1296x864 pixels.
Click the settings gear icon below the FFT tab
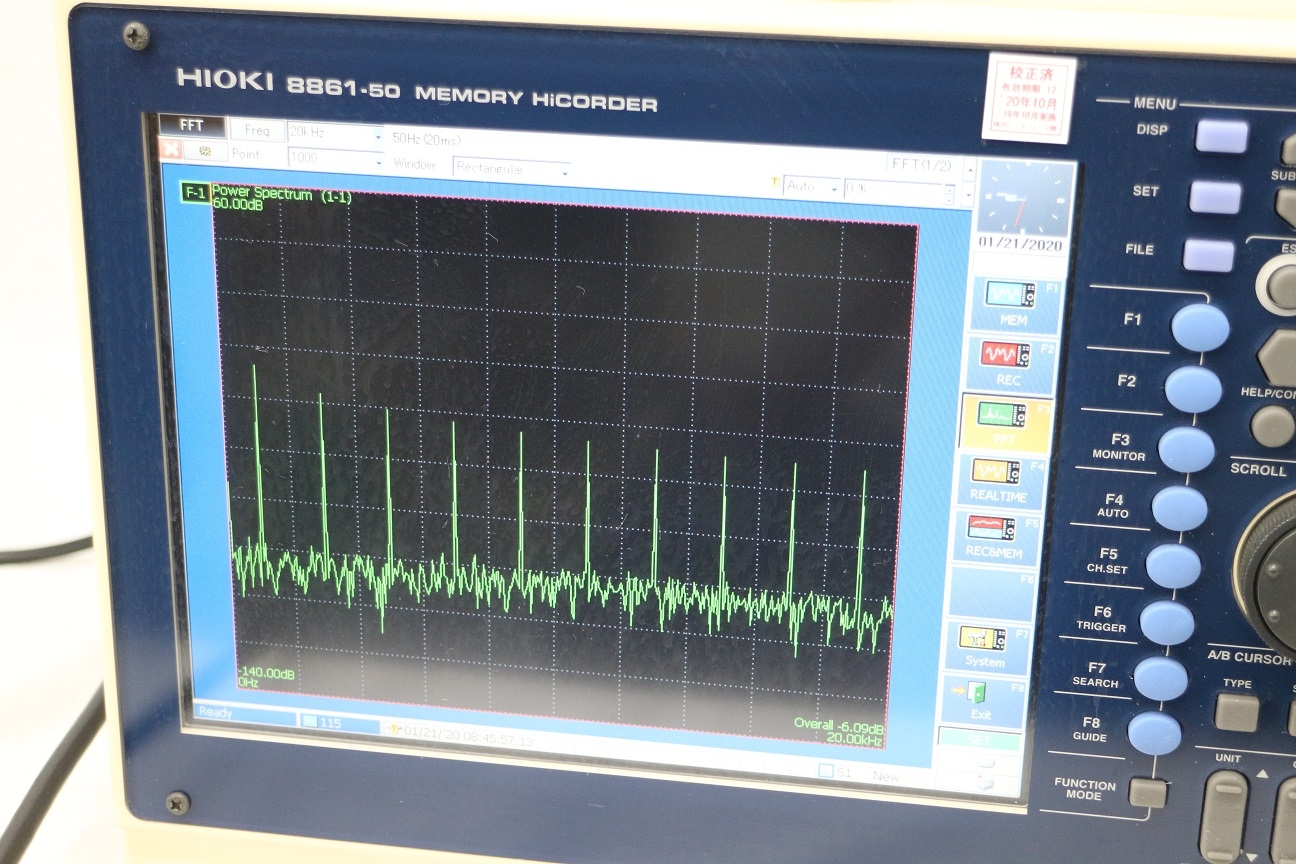pyautogui.click(x=206, y=151)
